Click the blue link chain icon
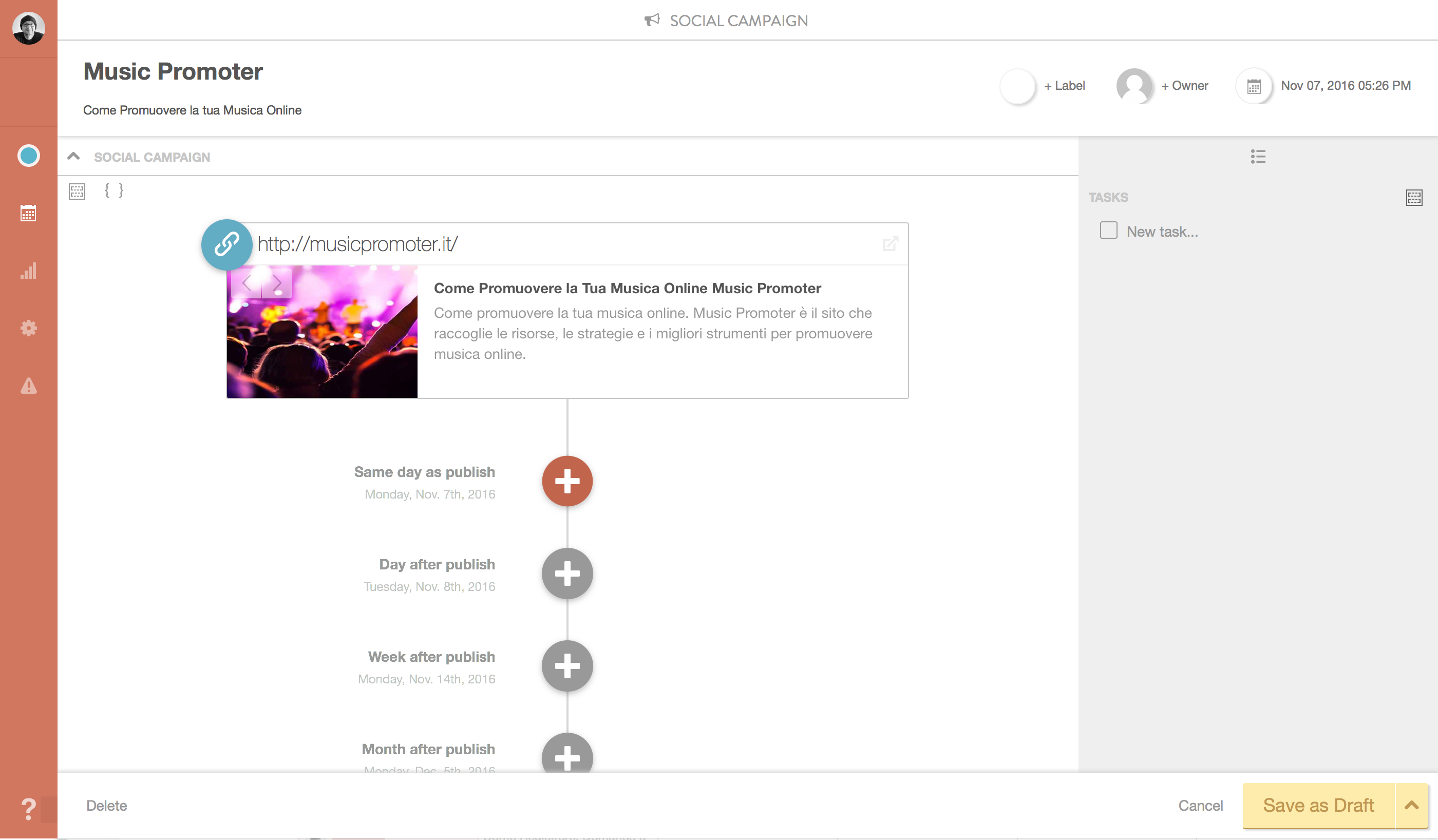1438x840 pixels. click(227, 244)
